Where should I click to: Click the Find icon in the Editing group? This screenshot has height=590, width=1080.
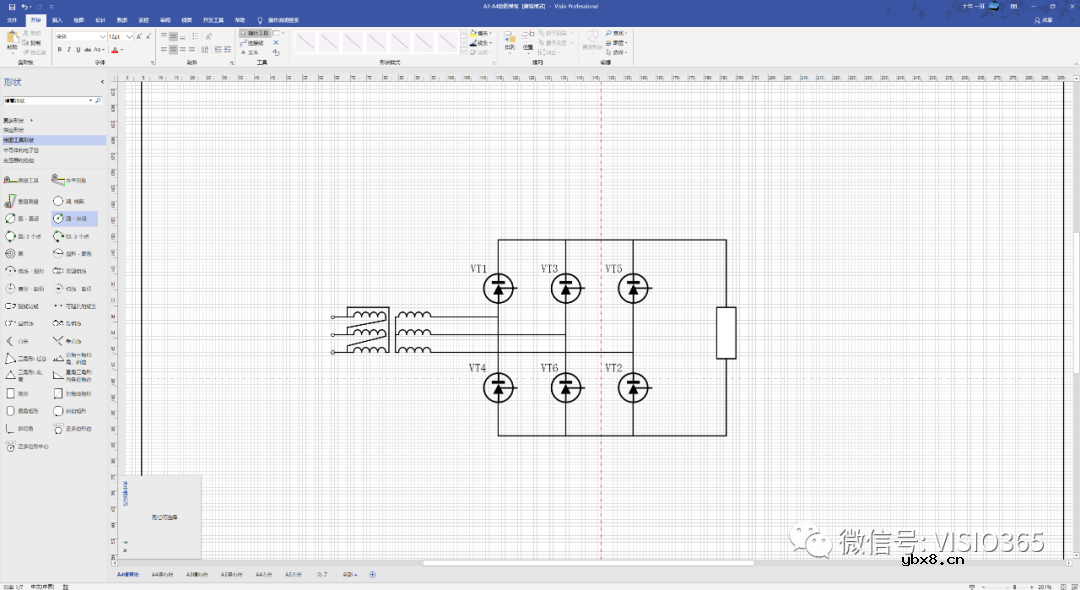[616, 33]
